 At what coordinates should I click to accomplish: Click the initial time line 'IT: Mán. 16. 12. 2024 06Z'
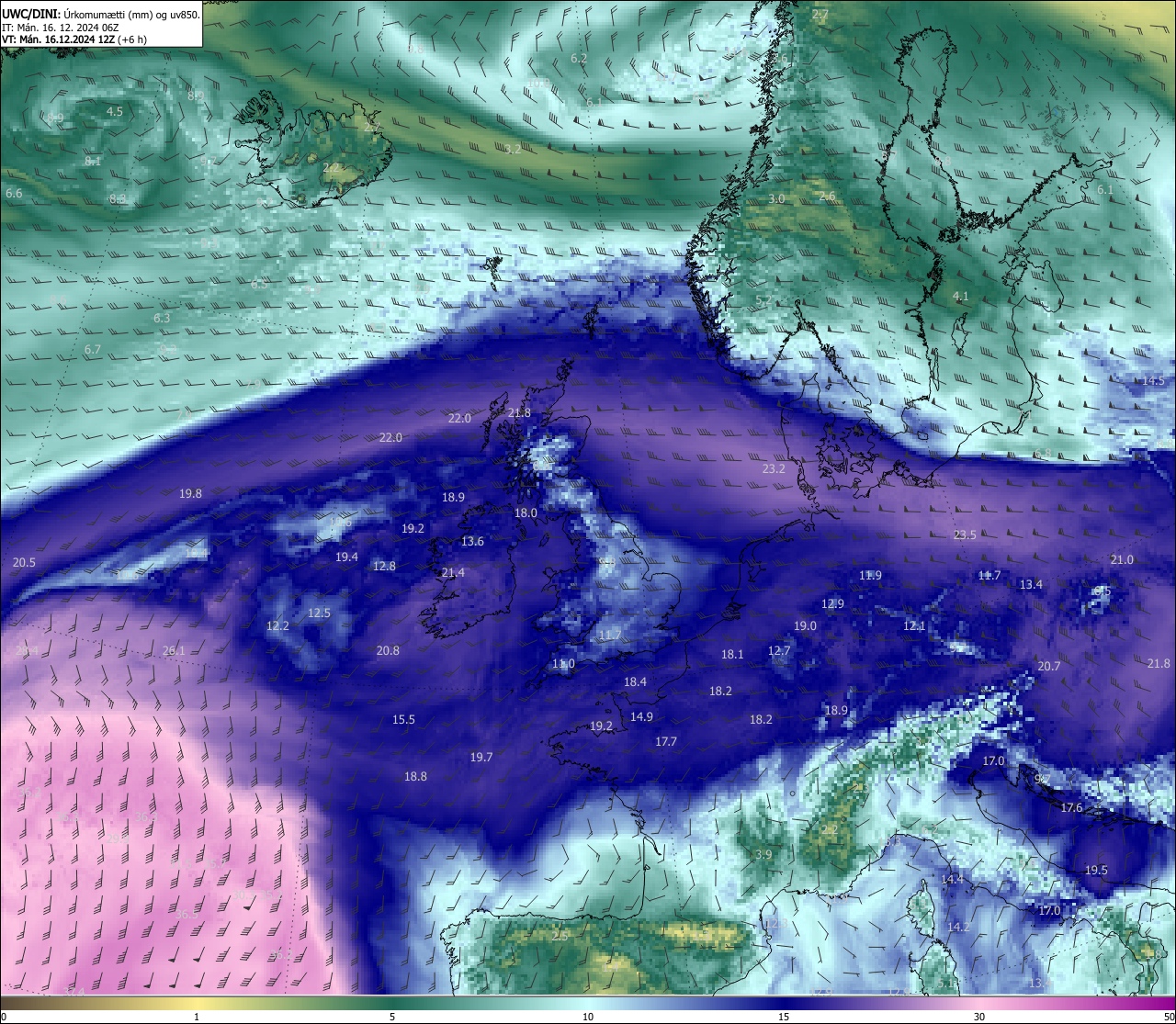pos(62,27)
